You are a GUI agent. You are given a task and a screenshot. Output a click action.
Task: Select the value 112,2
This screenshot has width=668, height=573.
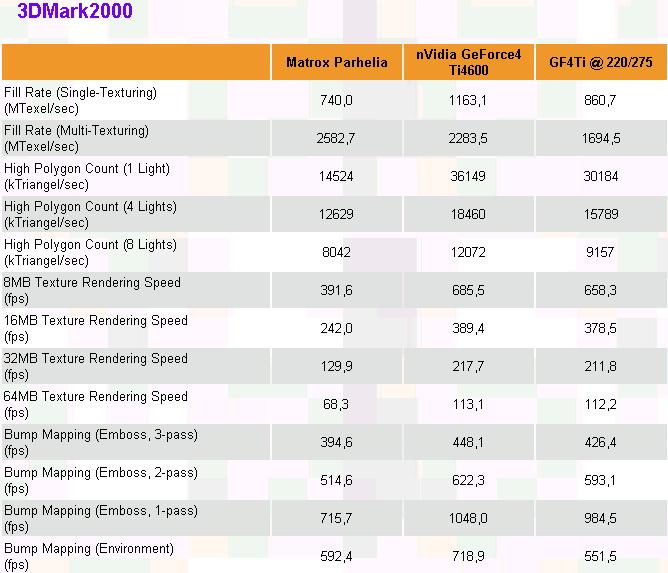coord(600,403)
